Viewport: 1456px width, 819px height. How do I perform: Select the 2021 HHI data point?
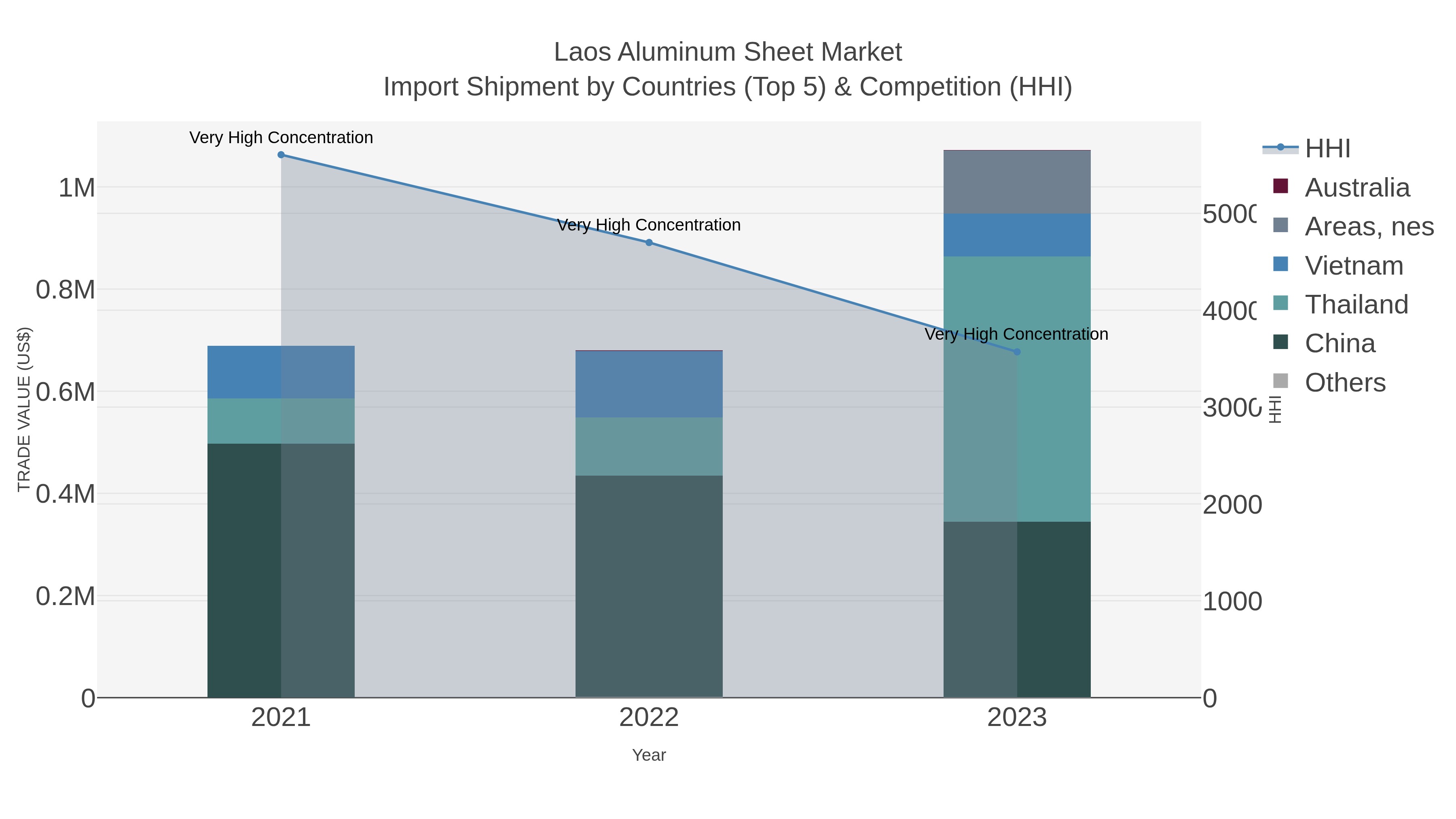point(281,155)
